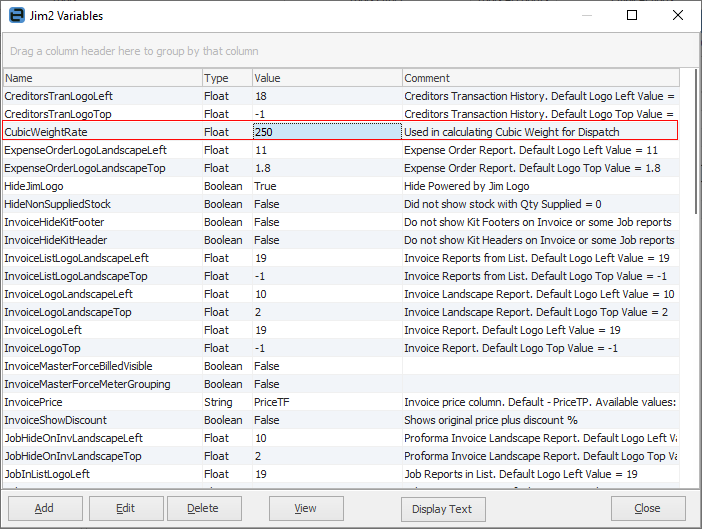This screenshot has height=529, width=702.
Task: Click the String type cell of InvoicePrice
Action: [x=227, y=402]
